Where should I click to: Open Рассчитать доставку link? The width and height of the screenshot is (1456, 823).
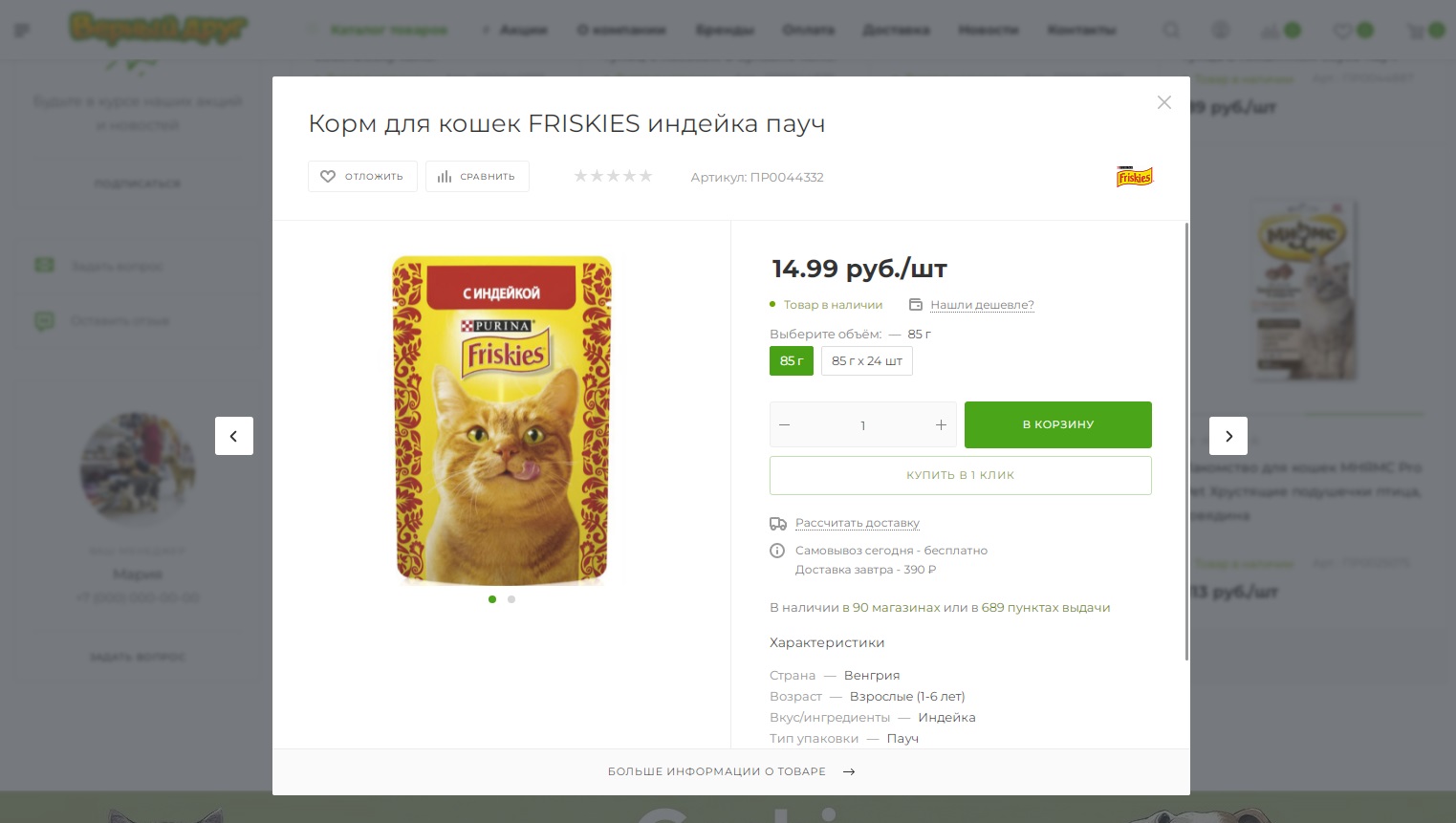(x=858, y=523)
